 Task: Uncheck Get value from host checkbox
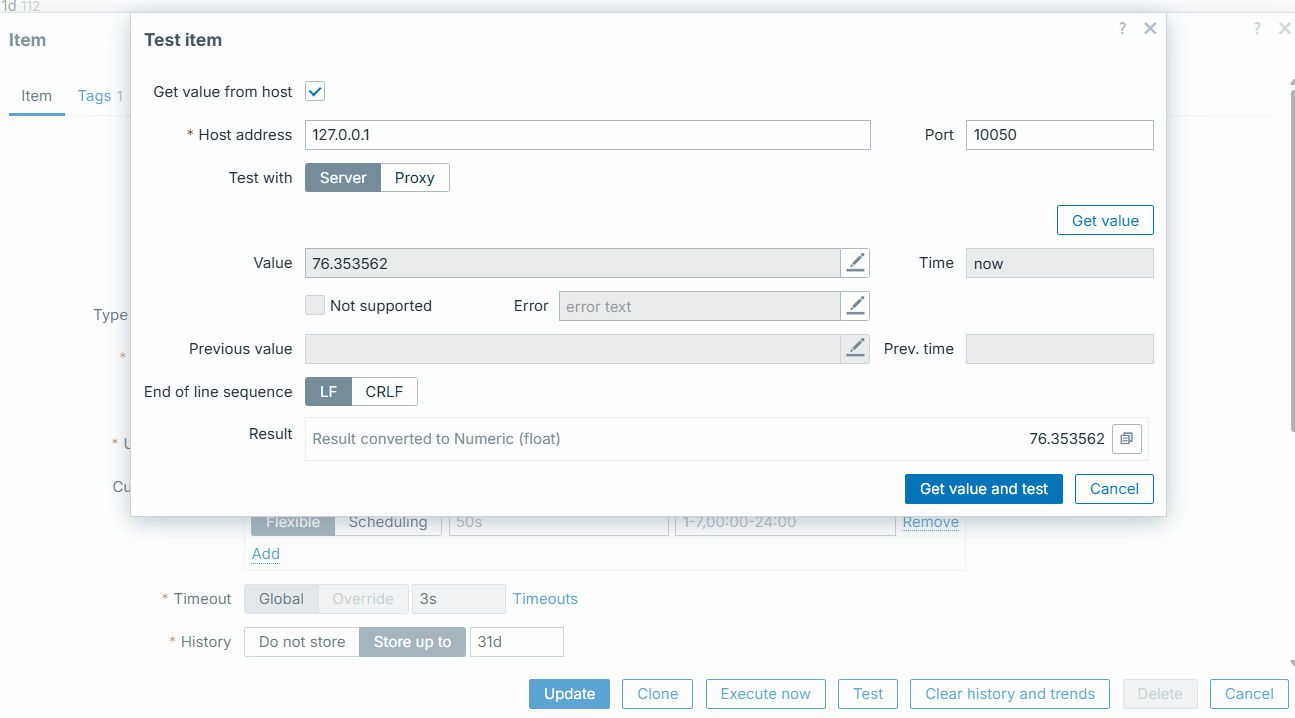(315, 92)
